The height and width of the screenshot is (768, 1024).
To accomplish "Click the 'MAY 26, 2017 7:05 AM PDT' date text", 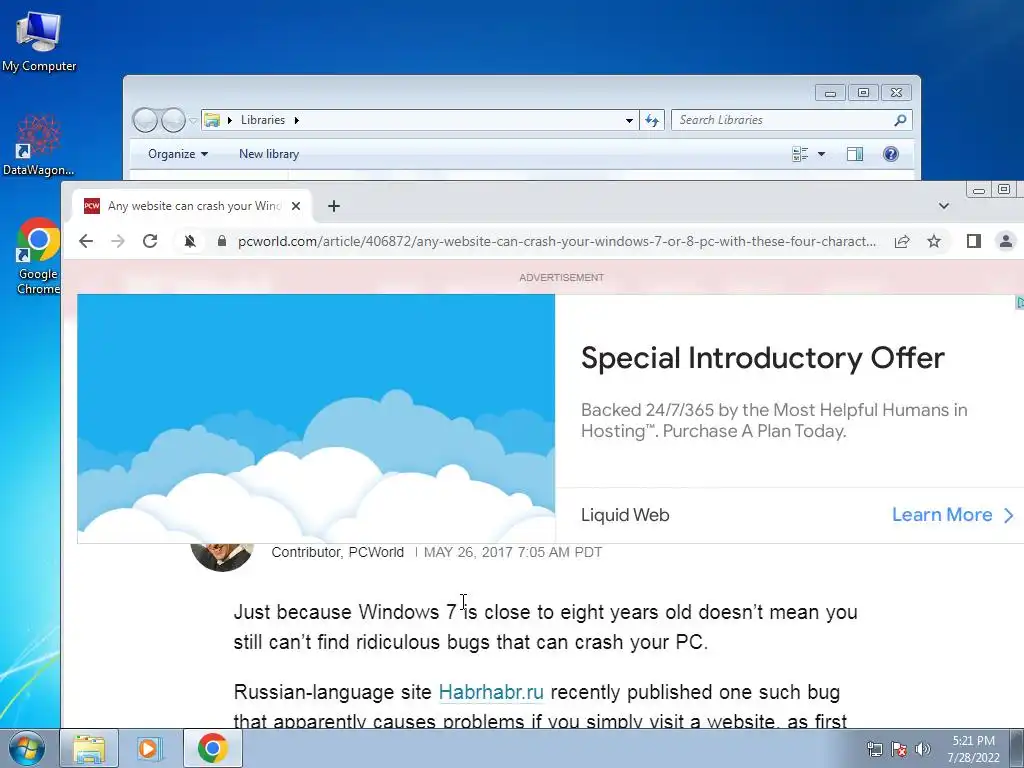I will tap(513, 552).
